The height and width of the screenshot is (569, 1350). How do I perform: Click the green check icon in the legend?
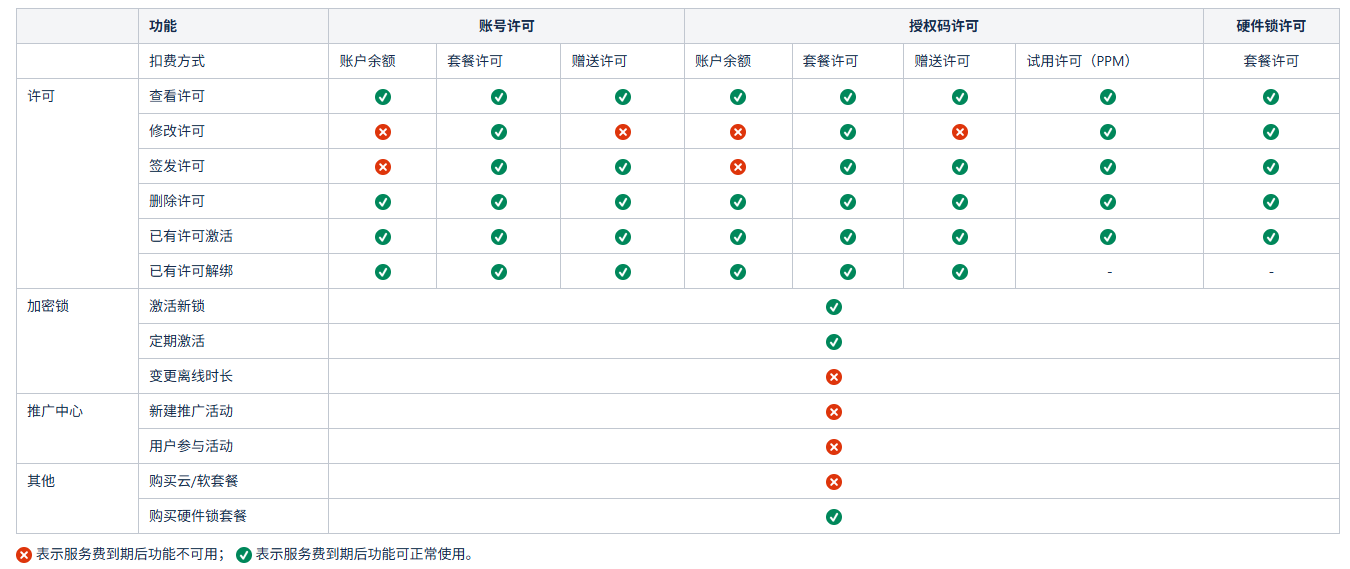[244, 555]
